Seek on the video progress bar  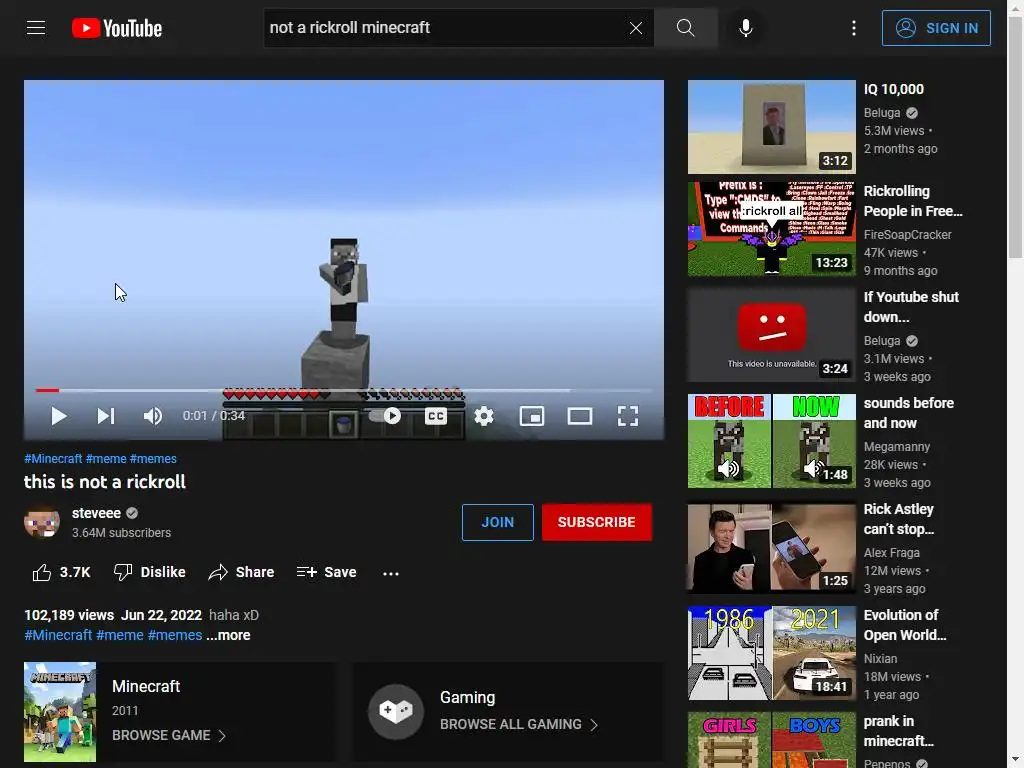(344, 391)
